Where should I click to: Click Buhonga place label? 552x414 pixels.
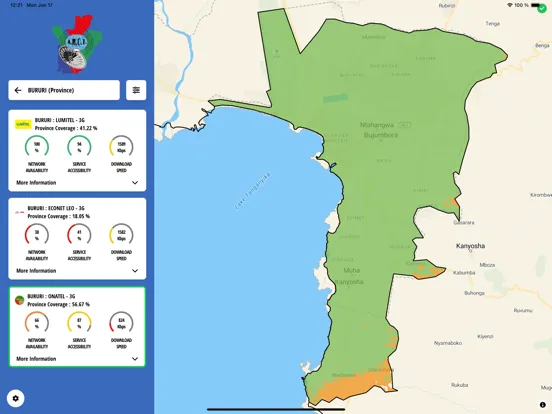474,293
